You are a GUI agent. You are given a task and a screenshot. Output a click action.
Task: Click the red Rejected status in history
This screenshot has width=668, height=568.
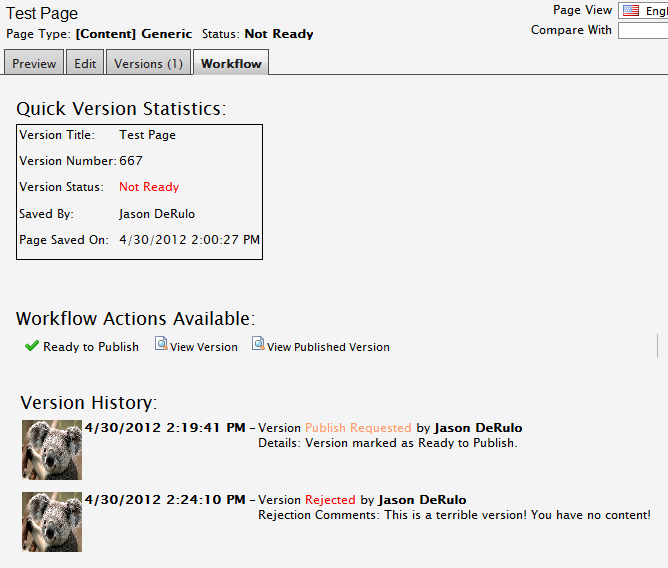pyautogui.click(x=330, y=500)
